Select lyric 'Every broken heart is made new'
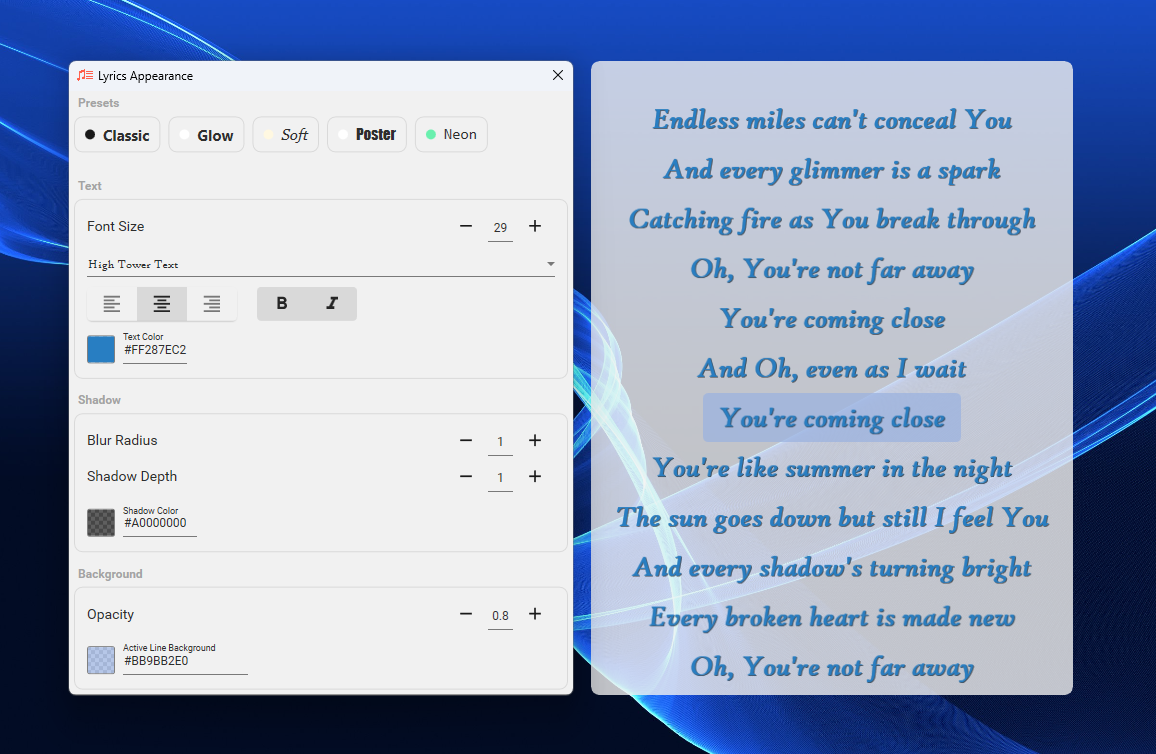Image resolution: width=1156 pixels, height=754 pixels. tap(832, 617)
